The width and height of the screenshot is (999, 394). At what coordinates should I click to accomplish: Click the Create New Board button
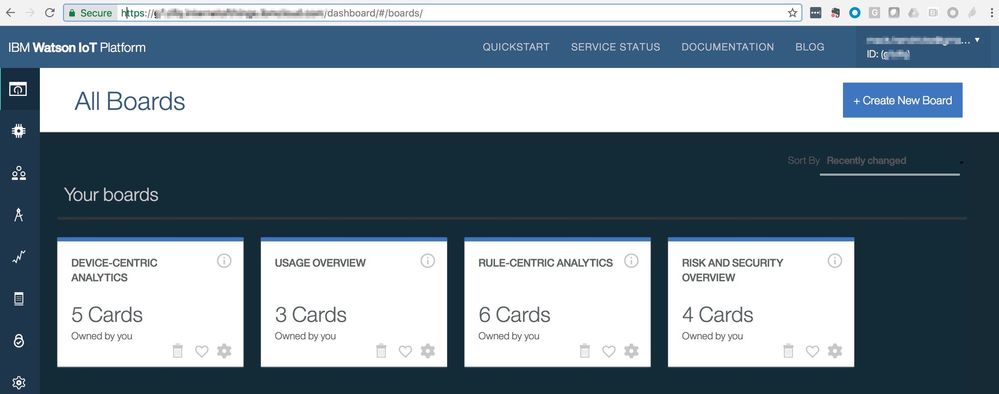pos(902,100)
